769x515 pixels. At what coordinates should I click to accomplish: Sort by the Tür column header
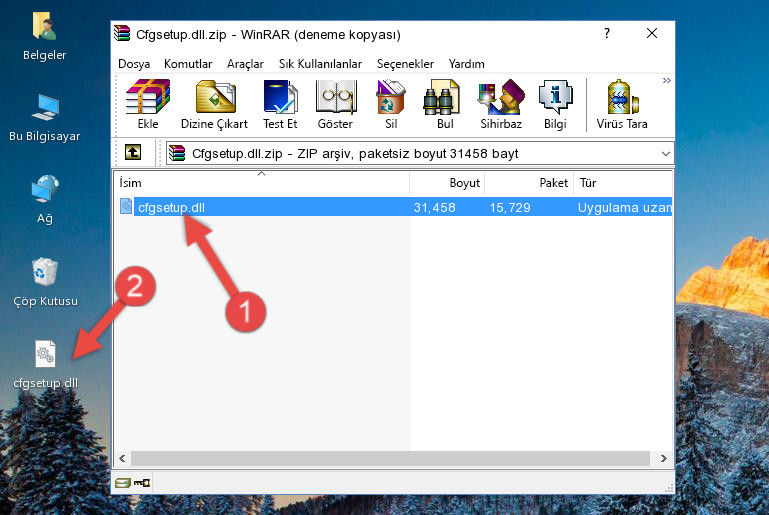(x=623, y=183)
